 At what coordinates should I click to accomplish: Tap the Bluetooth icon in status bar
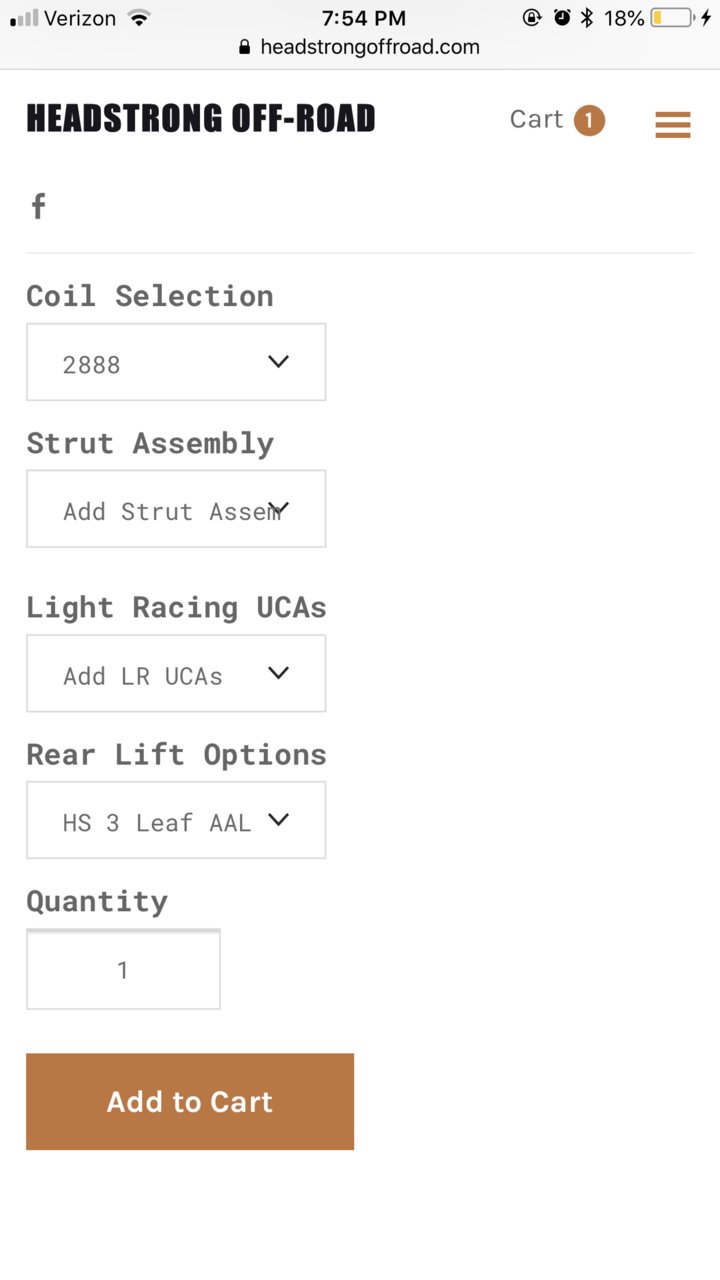[588, 18]
